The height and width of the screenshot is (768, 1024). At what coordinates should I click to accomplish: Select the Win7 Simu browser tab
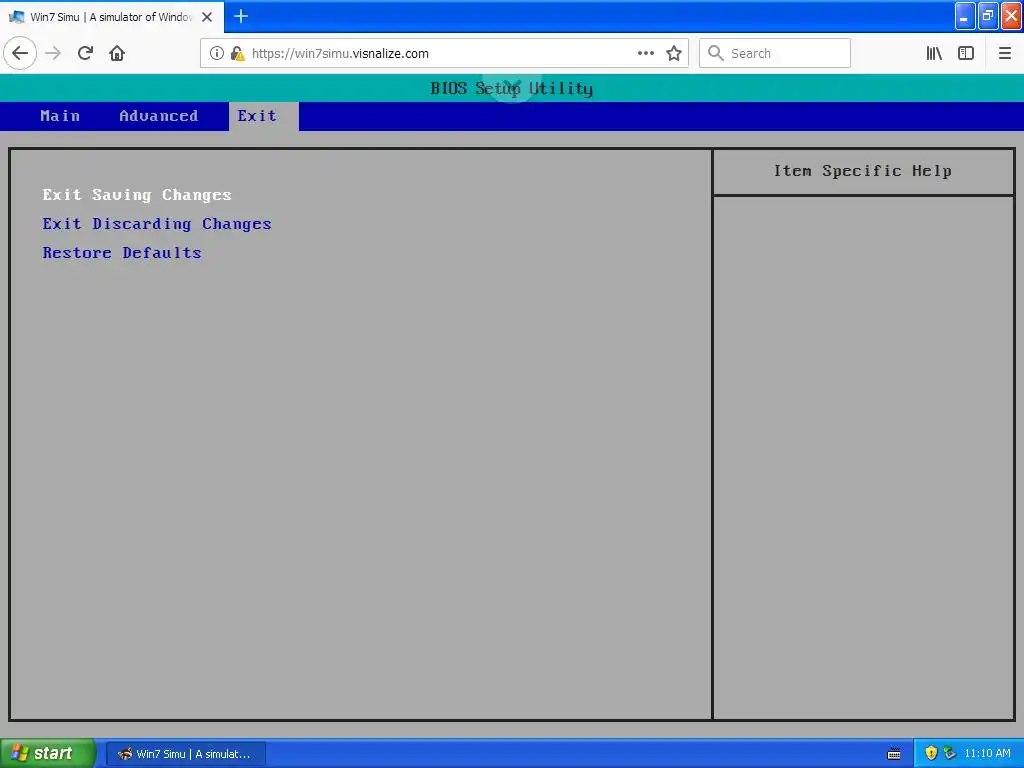(111, 17)
